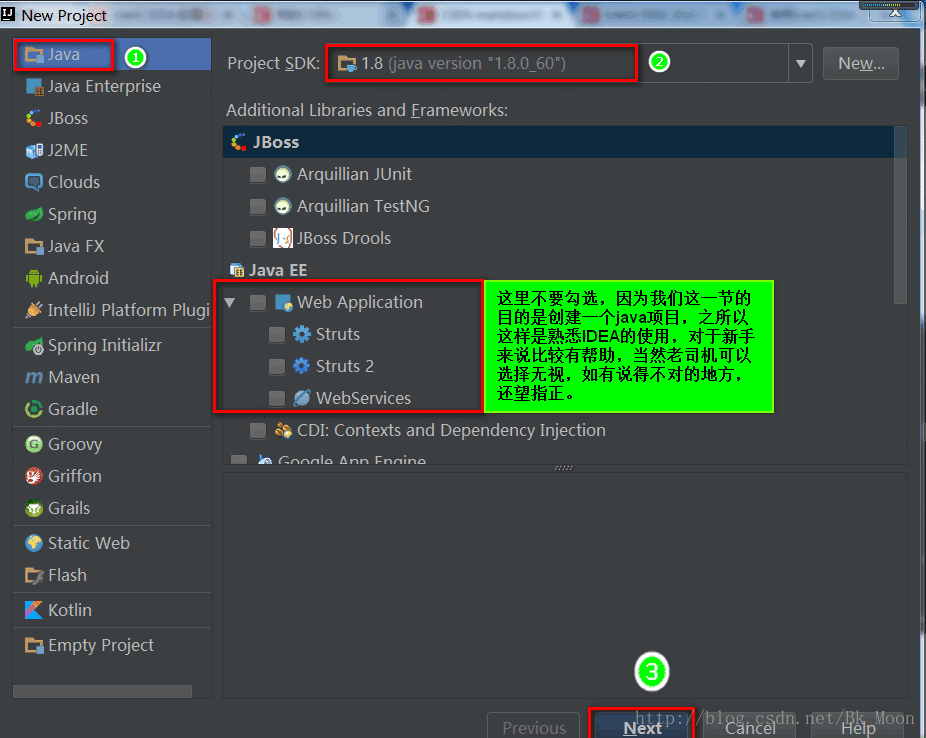Click the JBoss Drools icon
Viewport: 926px width, 738px height.
(x=283, y=238)
